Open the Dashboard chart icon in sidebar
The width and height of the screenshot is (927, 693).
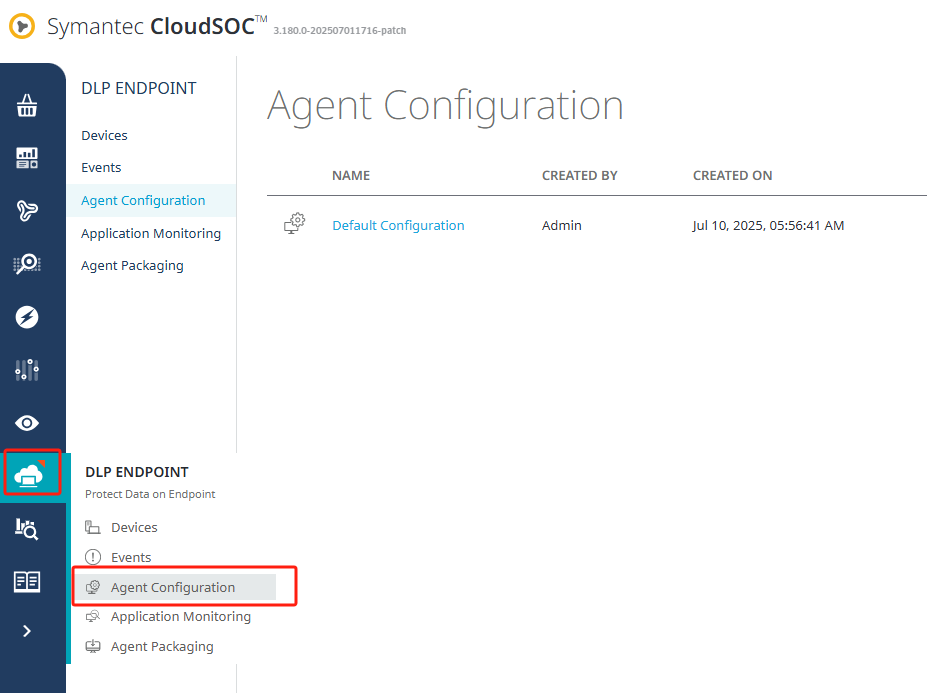click(27, 158)
